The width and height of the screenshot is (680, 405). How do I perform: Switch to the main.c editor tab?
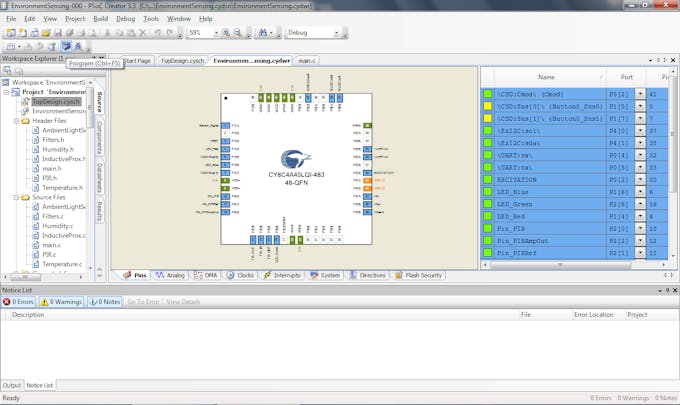[x=307, y=61]
